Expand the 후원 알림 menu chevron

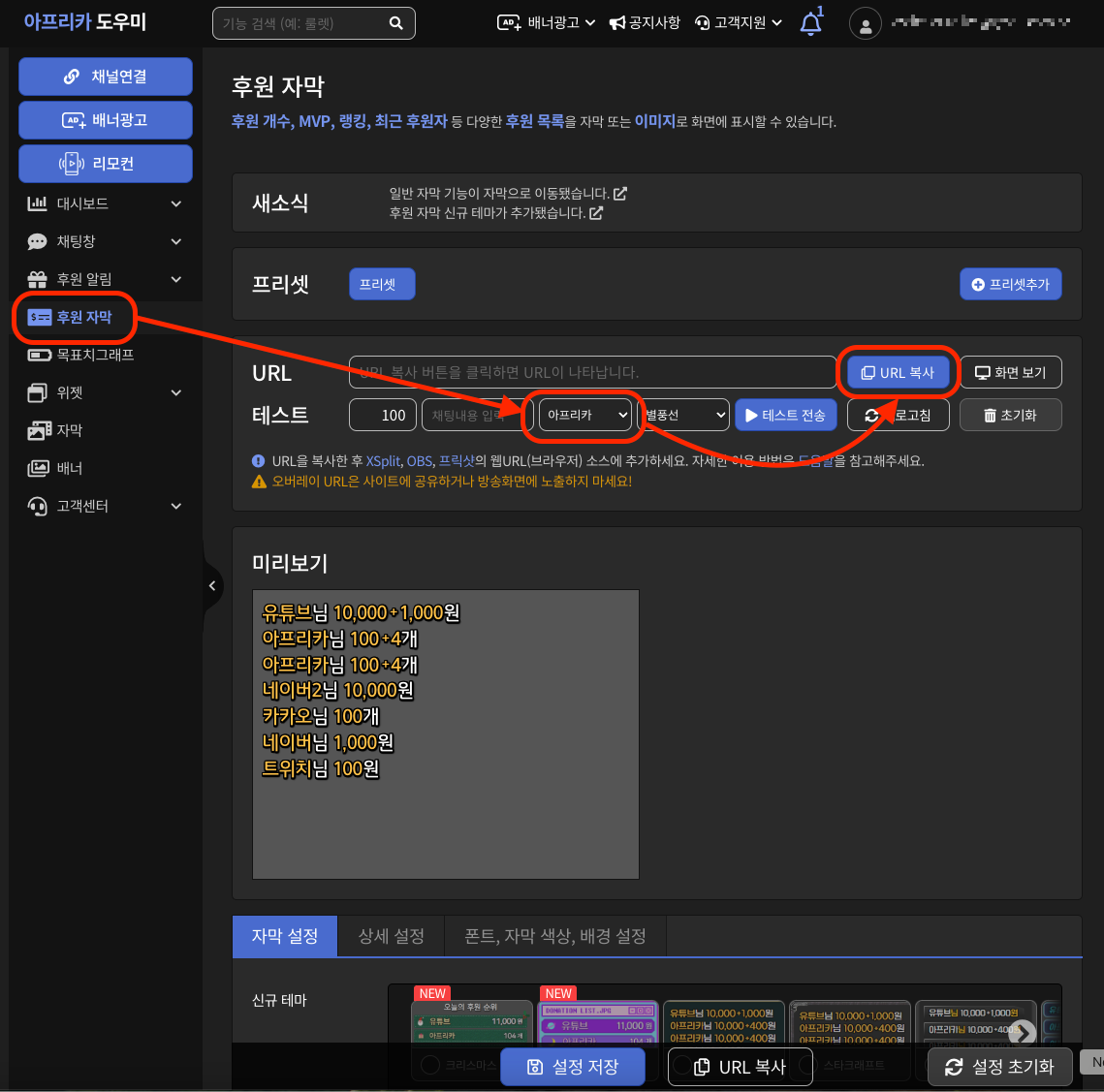point(176,279)
